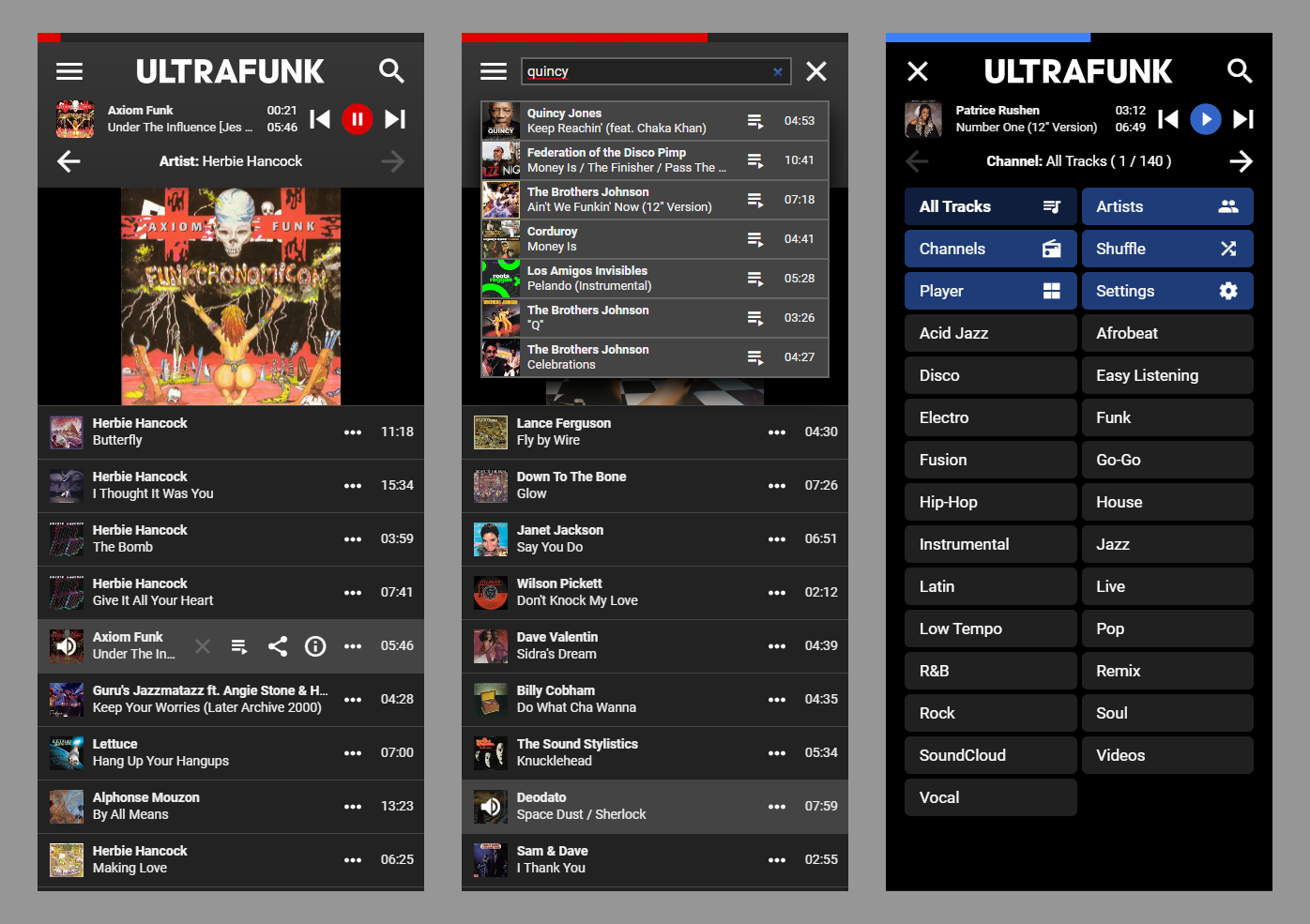Screen dimensions: 1310x924
Task: Choose Easy Listening channel
Action: (1167, 375)
